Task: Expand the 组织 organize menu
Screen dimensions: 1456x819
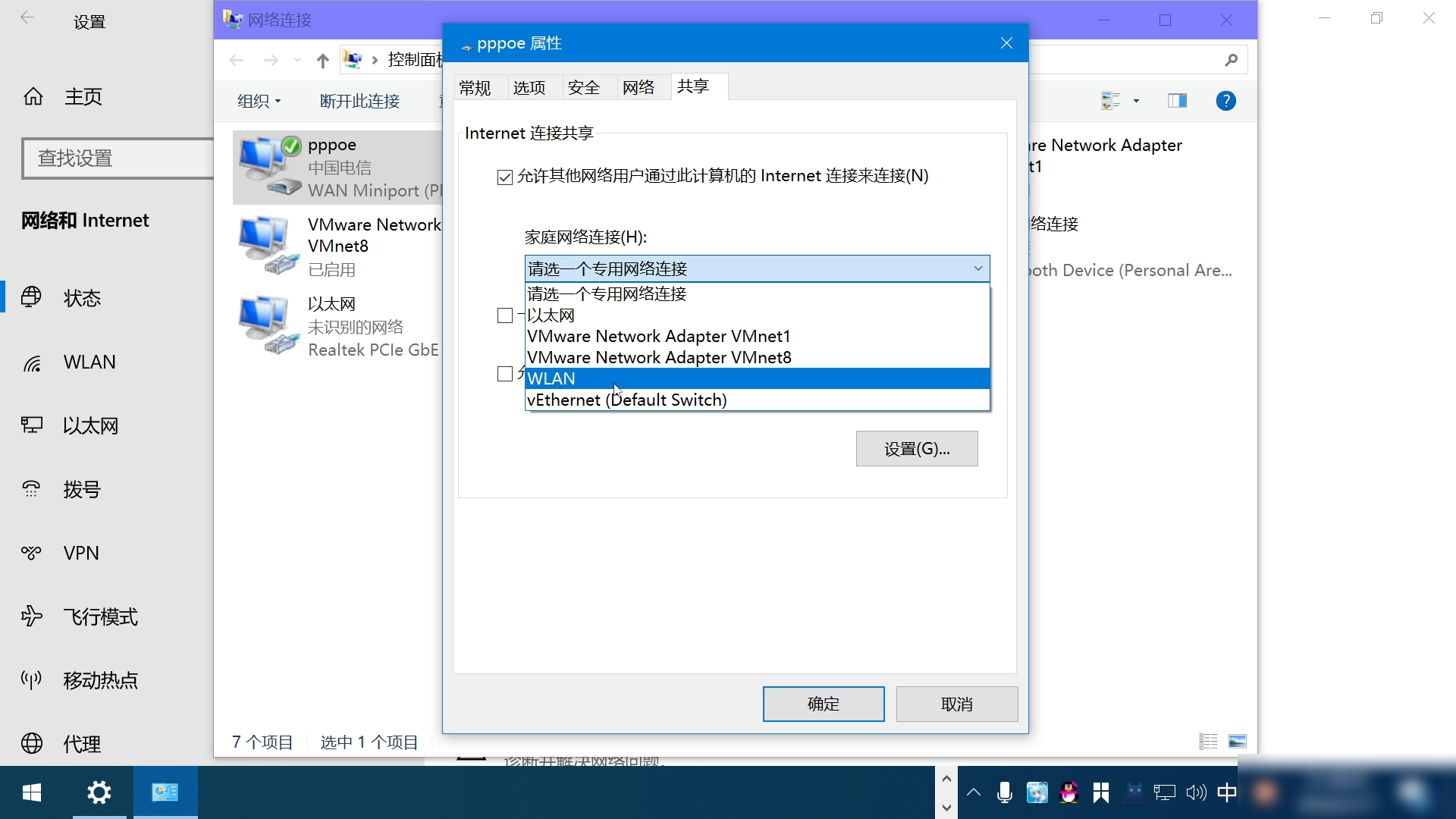Action: click(259, 102)
